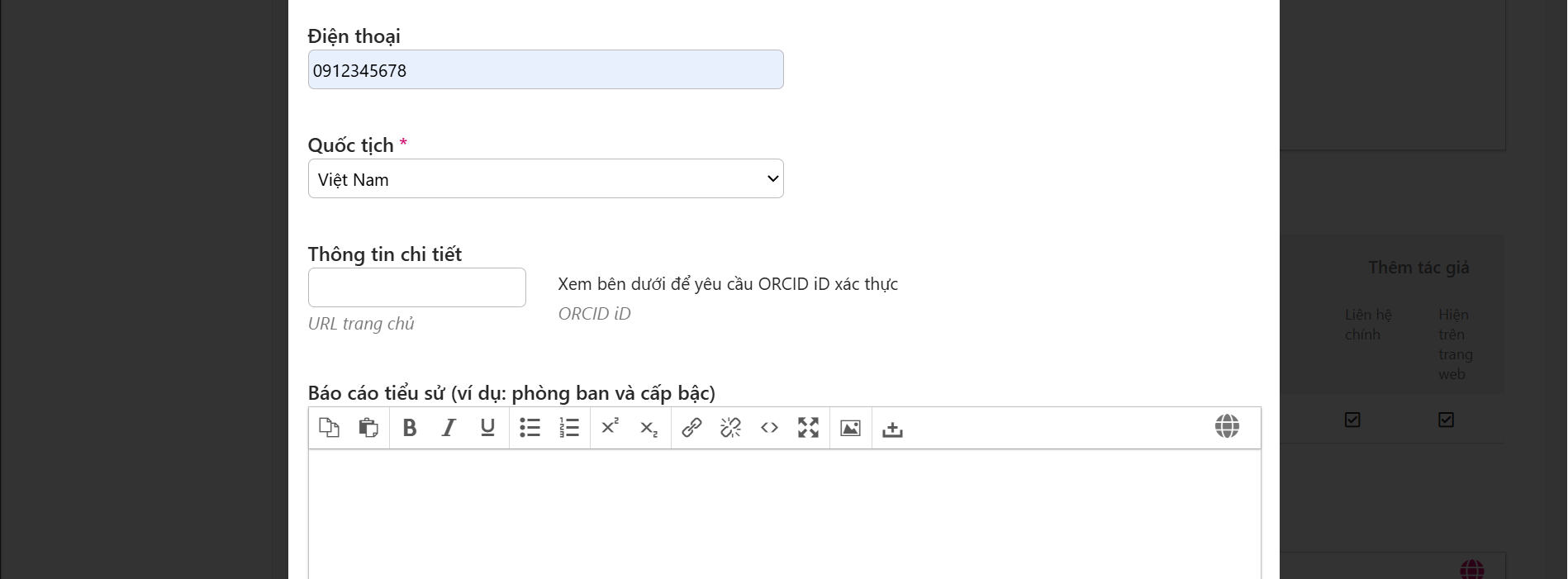
Task: Open the Quốc tịch dropdown
Action: click(x=545, y=179)
